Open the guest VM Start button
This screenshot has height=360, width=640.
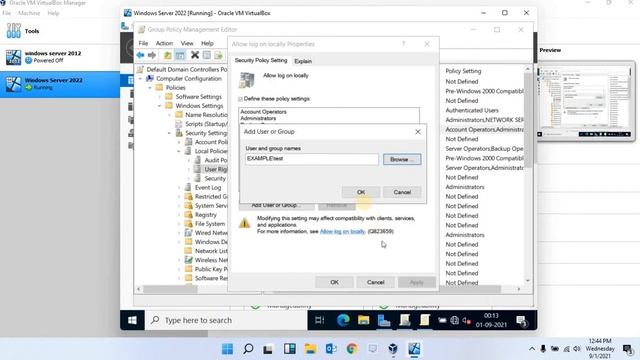(132, 320)
